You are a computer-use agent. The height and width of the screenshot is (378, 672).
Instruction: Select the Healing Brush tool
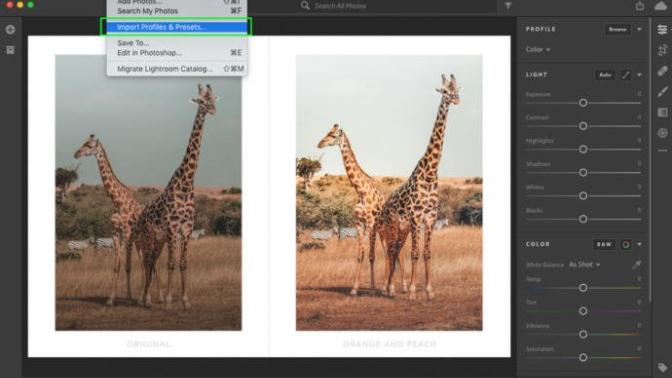click(x=662, y=71)
